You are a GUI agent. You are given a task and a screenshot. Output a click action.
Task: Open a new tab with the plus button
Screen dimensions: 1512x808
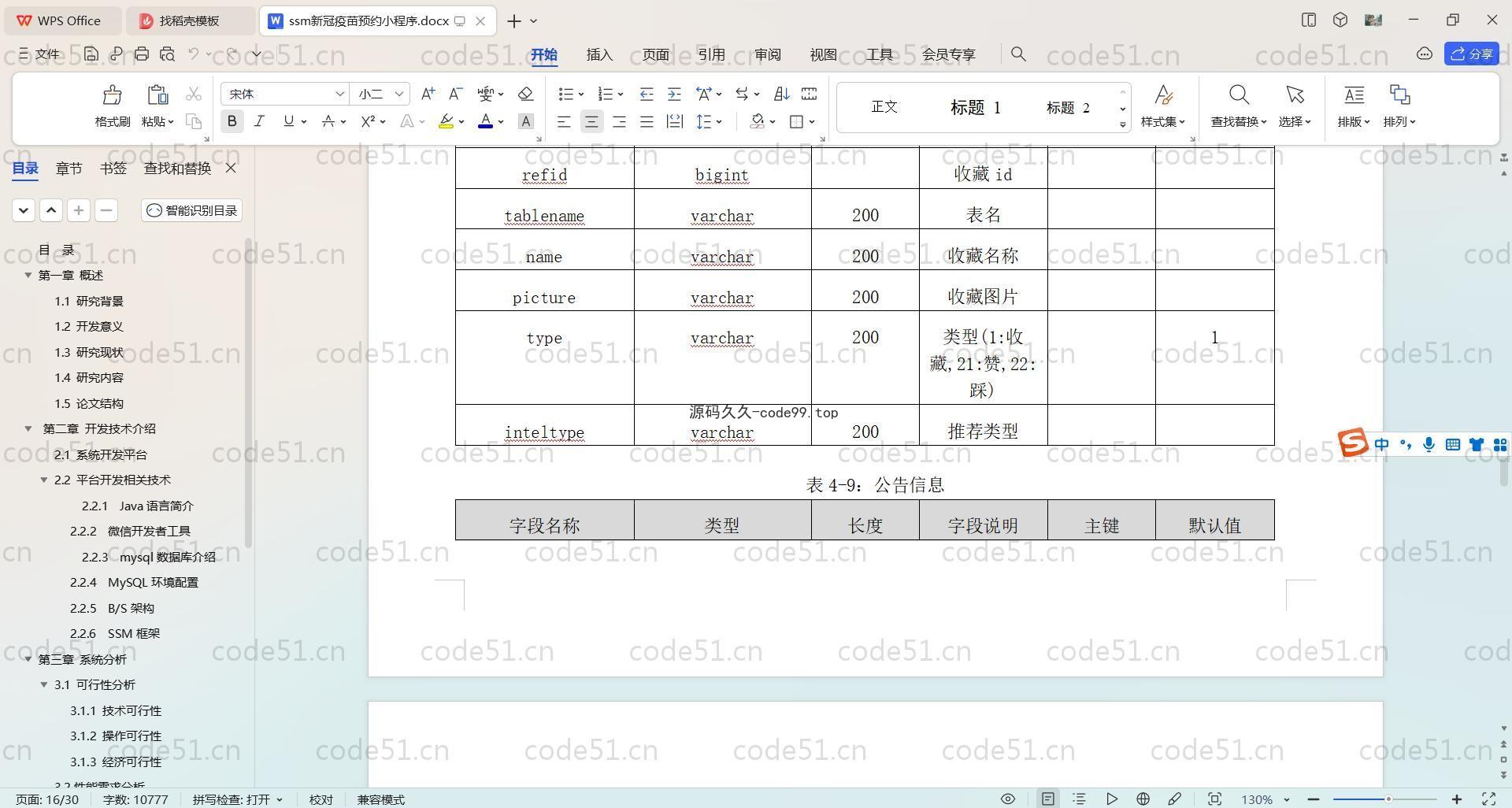tap(514, 21)
